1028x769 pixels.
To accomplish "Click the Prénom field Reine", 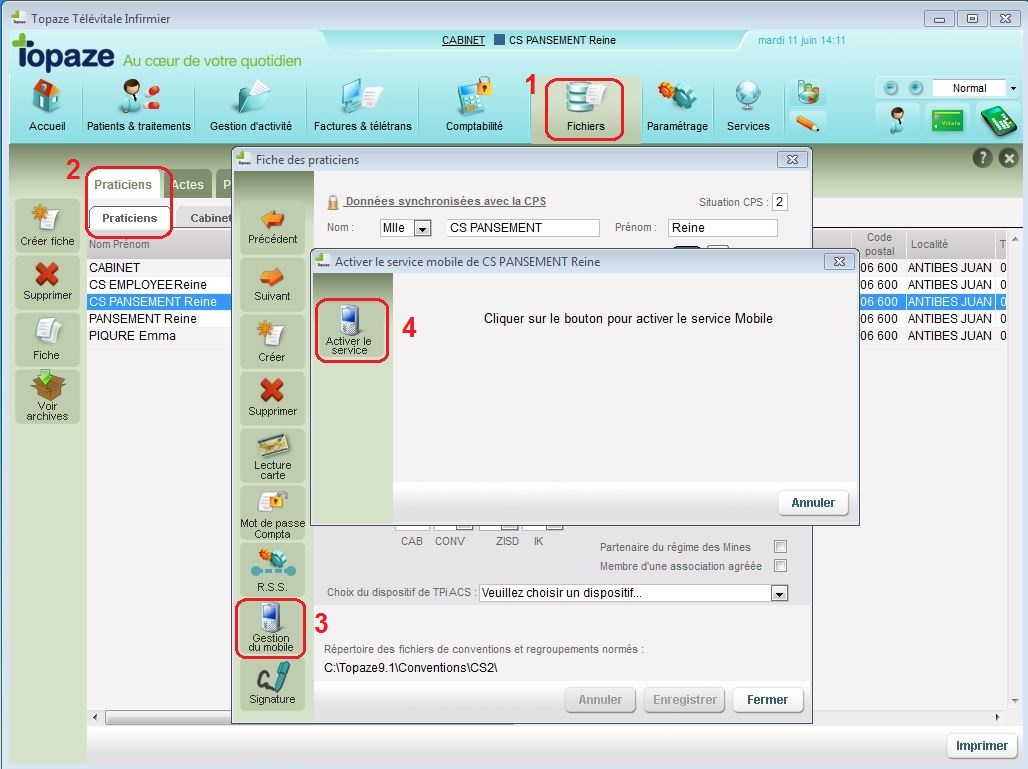I will (x=722, y=227).
